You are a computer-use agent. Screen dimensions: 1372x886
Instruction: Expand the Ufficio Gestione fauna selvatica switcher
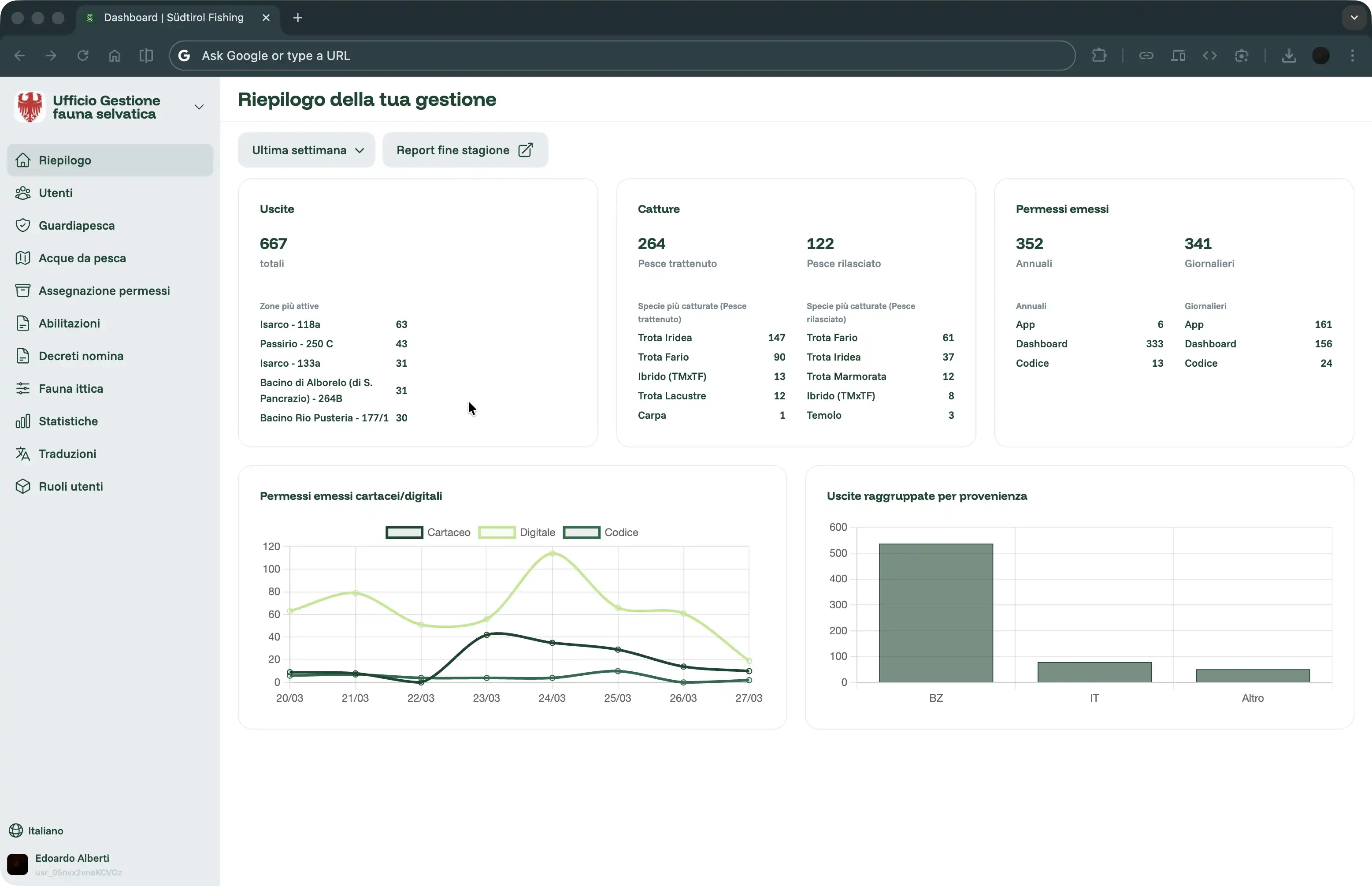199,107
